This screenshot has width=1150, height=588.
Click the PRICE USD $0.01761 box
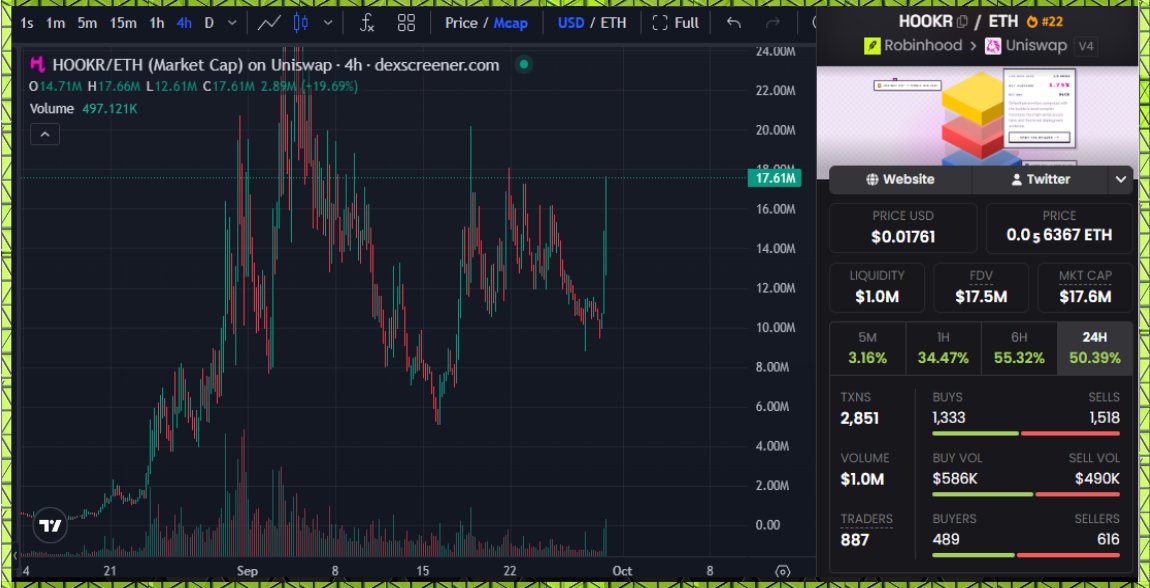pos(903,228)
